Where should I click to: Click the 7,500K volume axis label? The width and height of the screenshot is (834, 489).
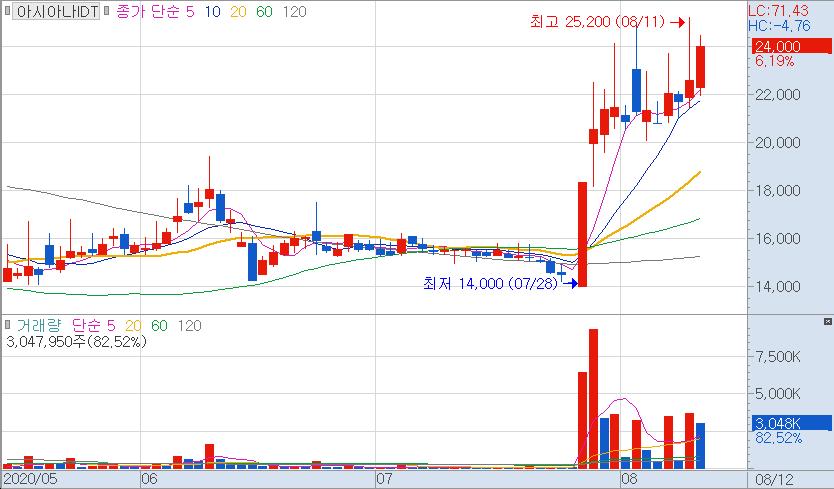pyautogui.click(x=778, y=357)
